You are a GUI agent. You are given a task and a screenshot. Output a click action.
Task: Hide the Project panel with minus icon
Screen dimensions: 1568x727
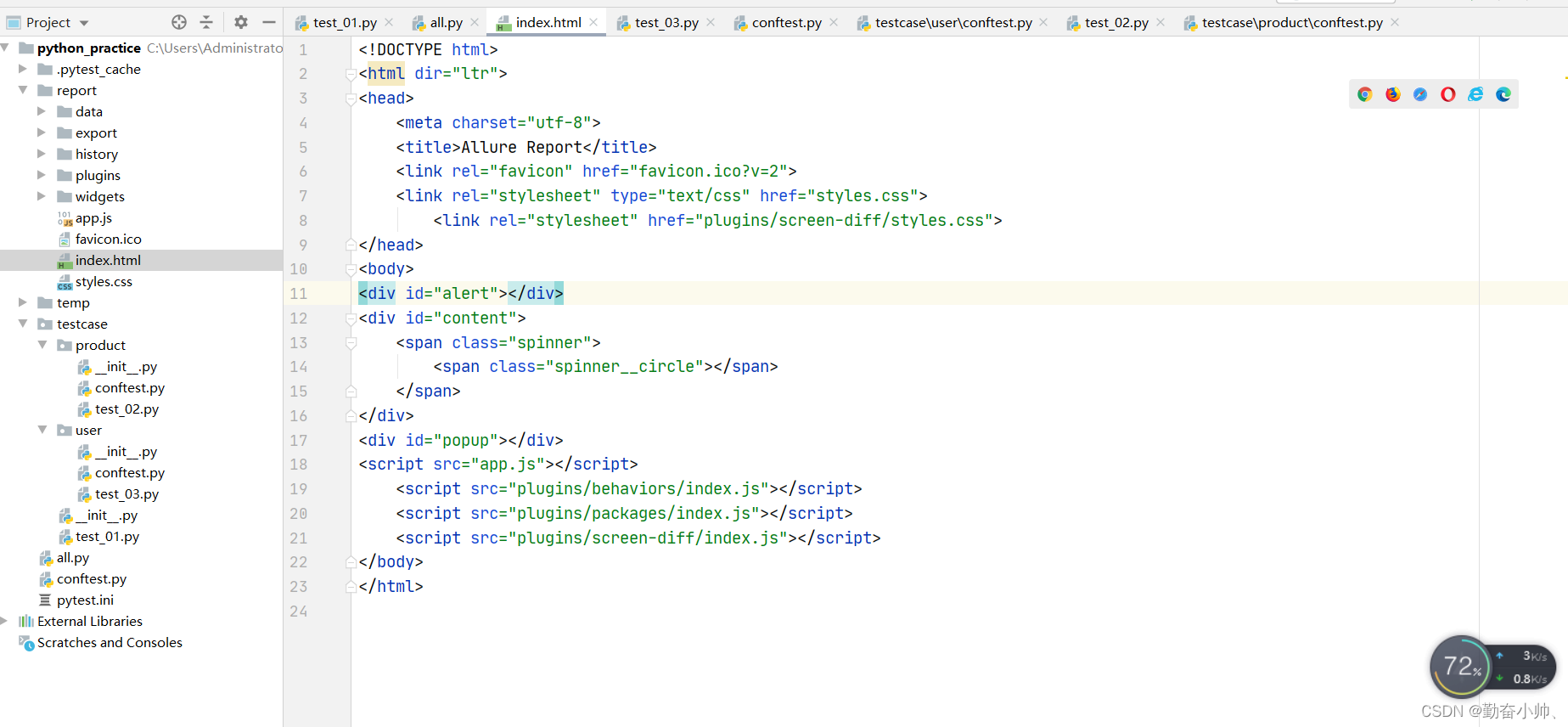269,22
